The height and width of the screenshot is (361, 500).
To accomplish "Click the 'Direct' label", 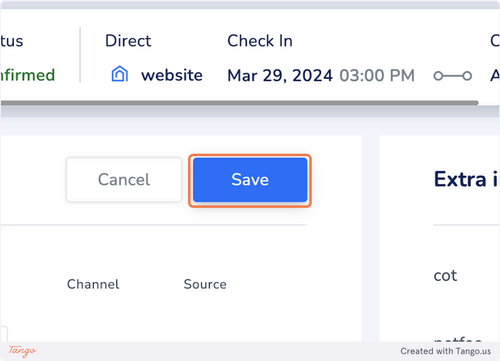I will click(x=128, y=41).
